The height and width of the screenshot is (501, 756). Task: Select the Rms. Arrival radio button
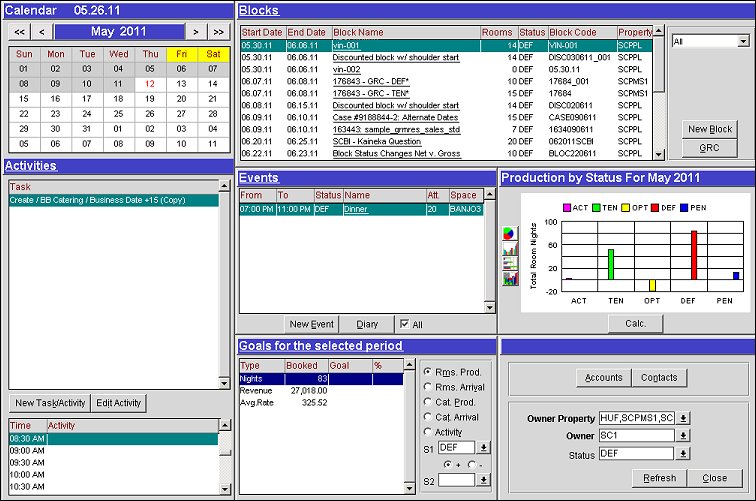429,387
